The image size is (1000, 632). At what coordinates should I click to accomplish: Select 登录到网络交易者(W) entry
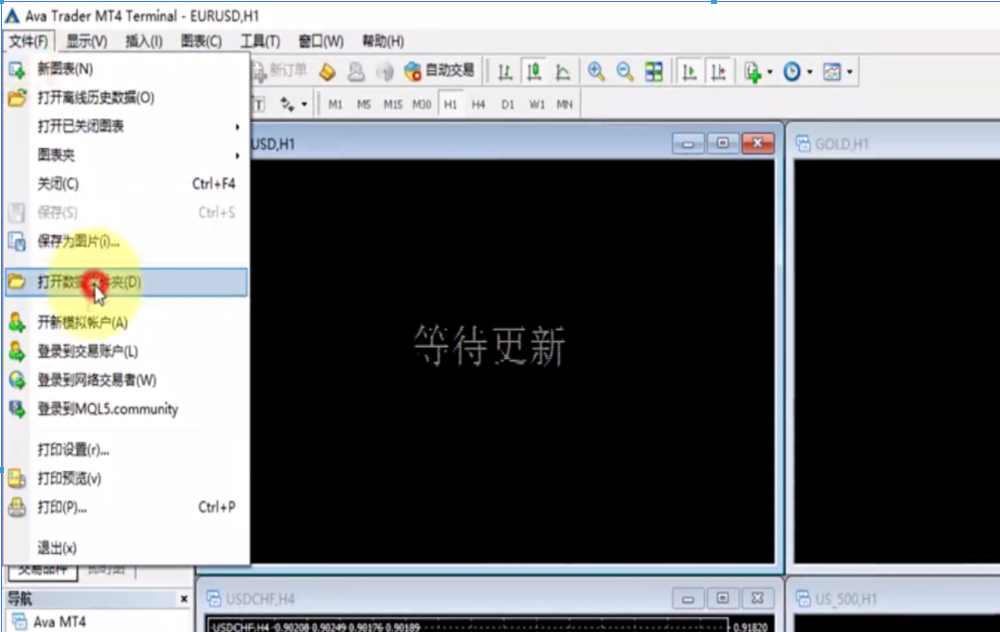[126, 380]
